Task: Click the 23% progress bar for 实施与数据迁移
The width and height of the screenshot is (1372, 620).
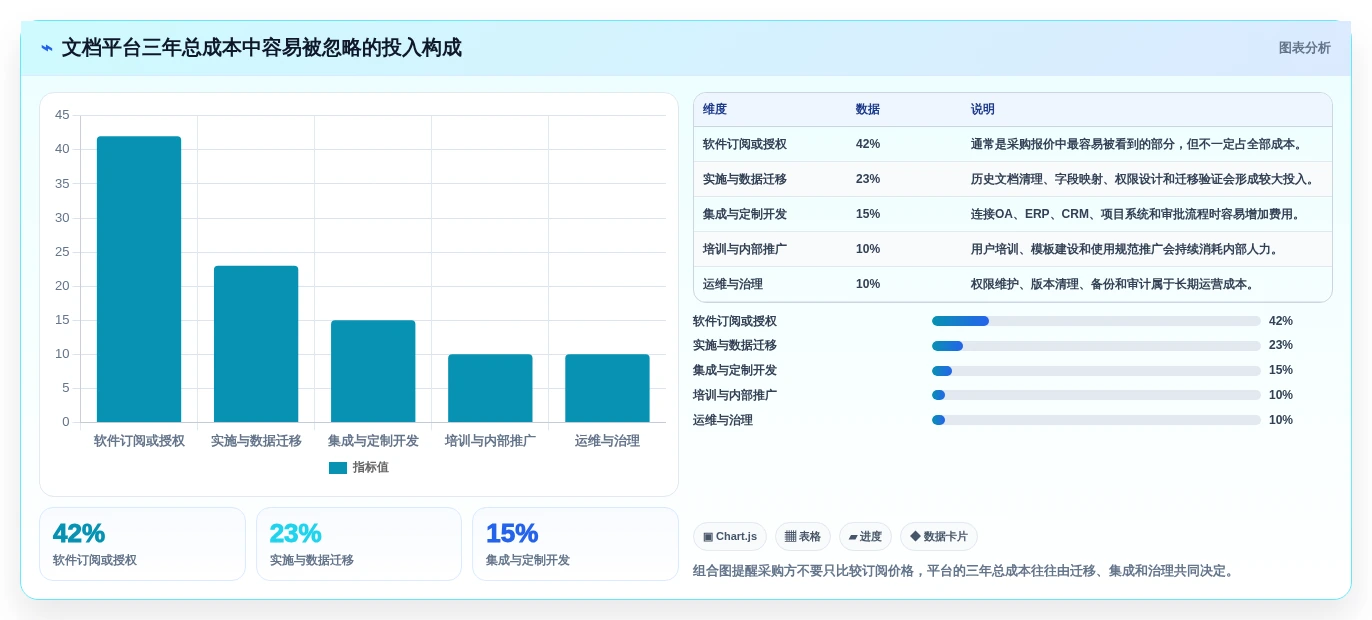Action: 1096,346
